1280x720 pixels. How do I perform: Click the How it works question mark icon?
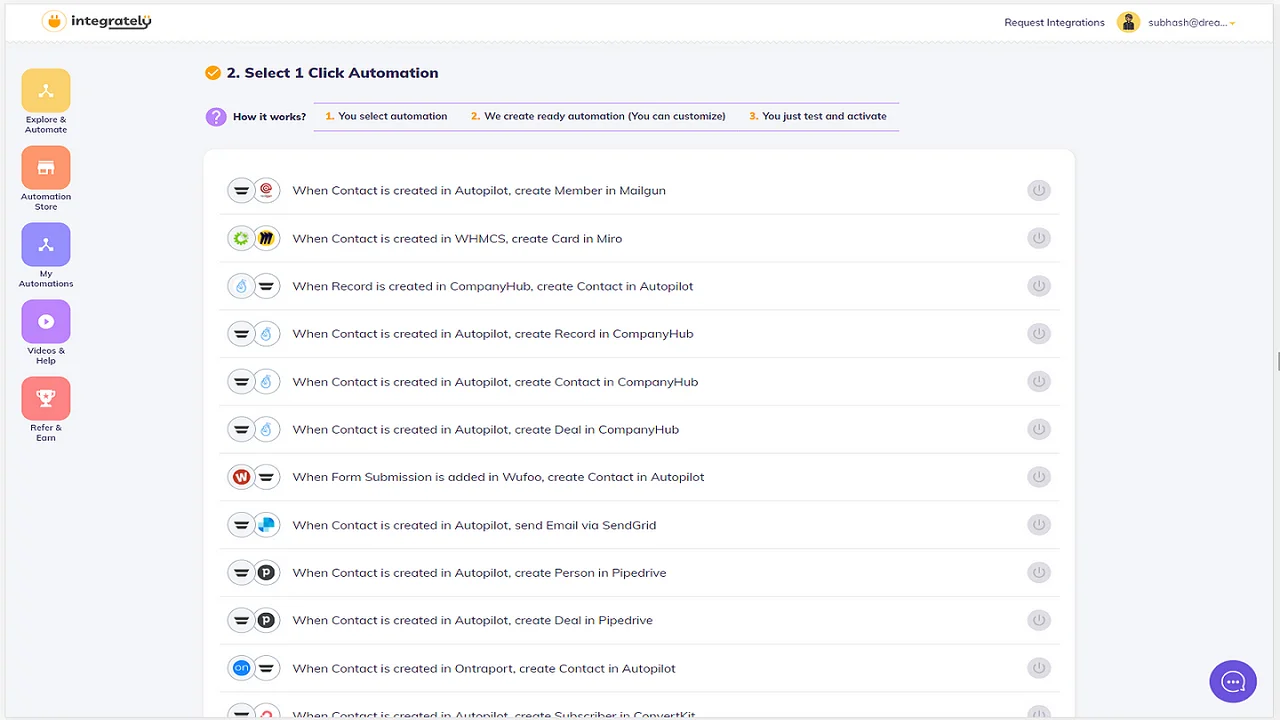coord(216,117)
